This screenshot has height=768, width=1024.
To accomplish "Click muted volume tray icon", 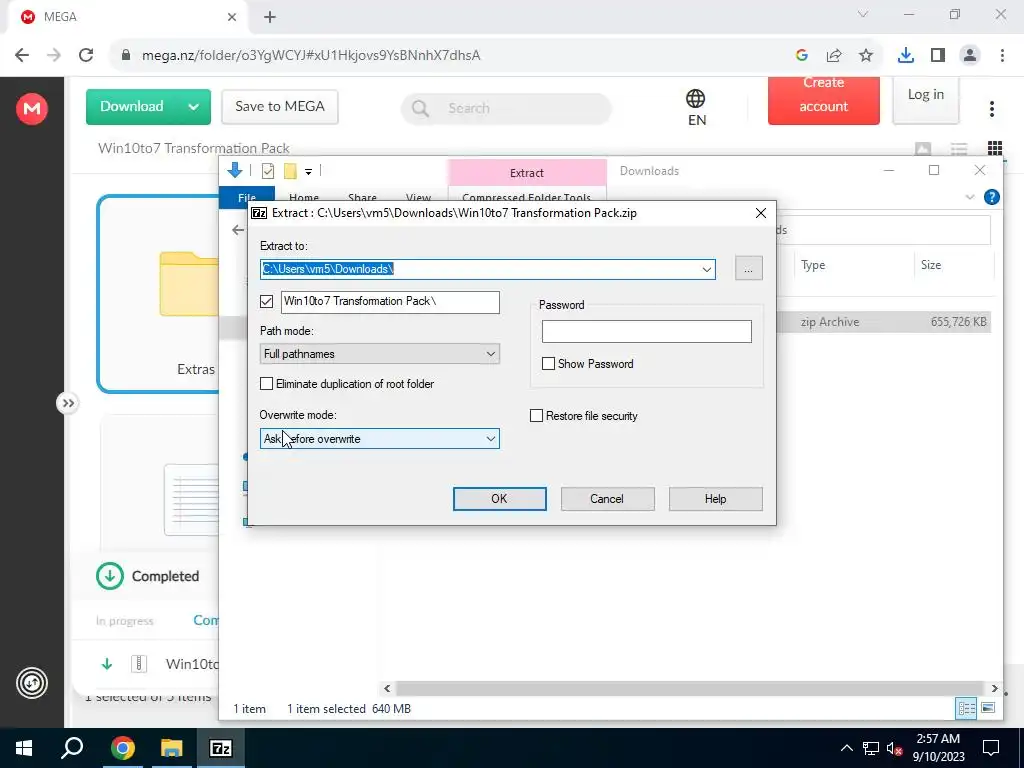I will tap(894, 748).
